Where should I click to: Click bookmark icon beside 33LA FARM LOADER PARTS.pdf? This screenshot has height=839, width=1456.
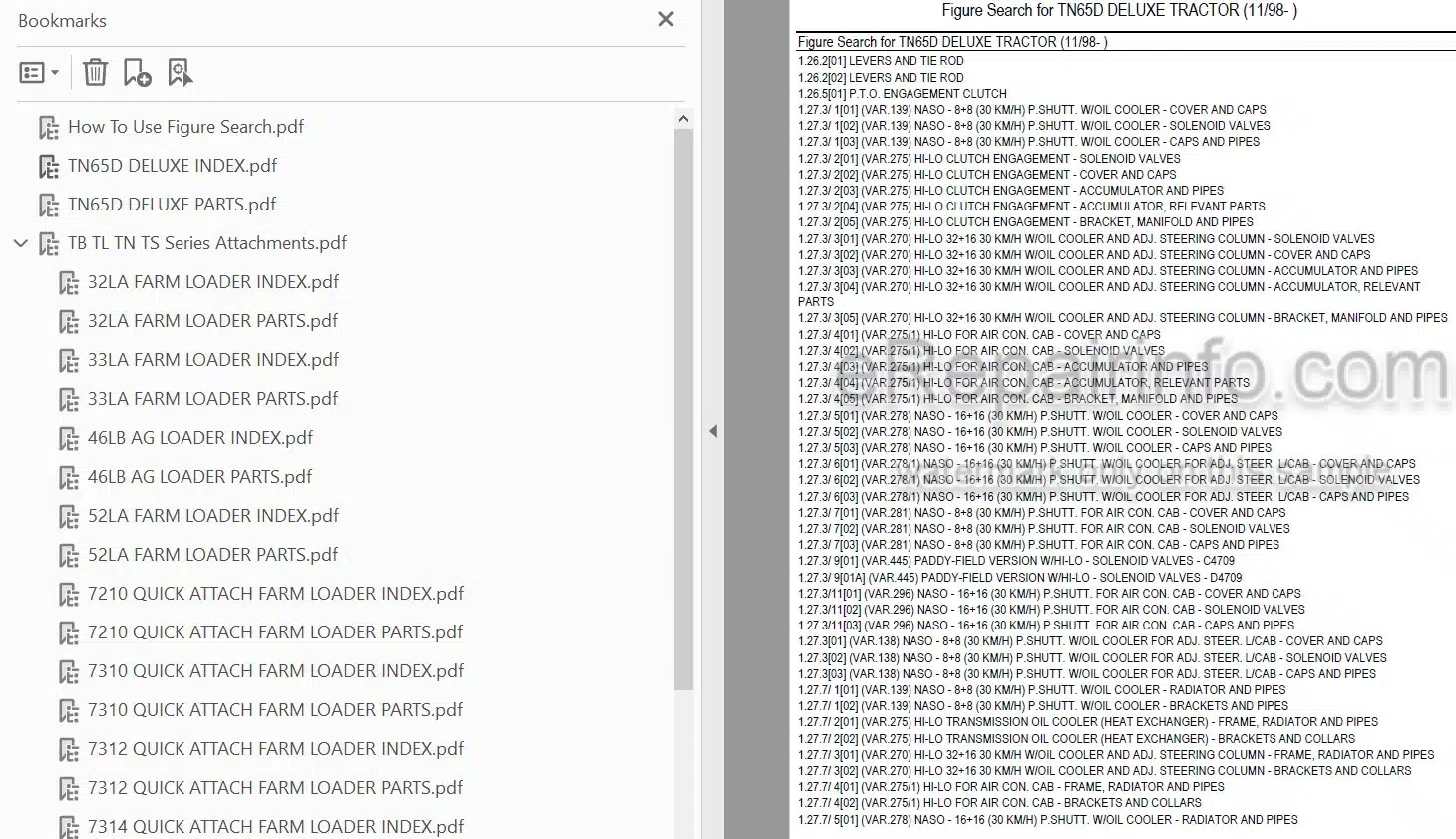pos(69,400)
